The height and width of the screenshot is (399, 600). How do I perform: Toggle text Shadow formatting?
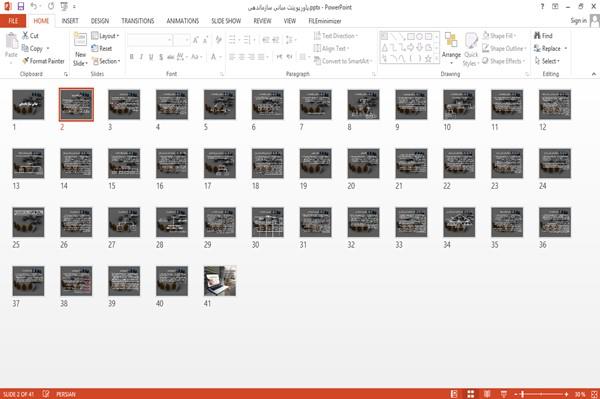click(161, 57)
